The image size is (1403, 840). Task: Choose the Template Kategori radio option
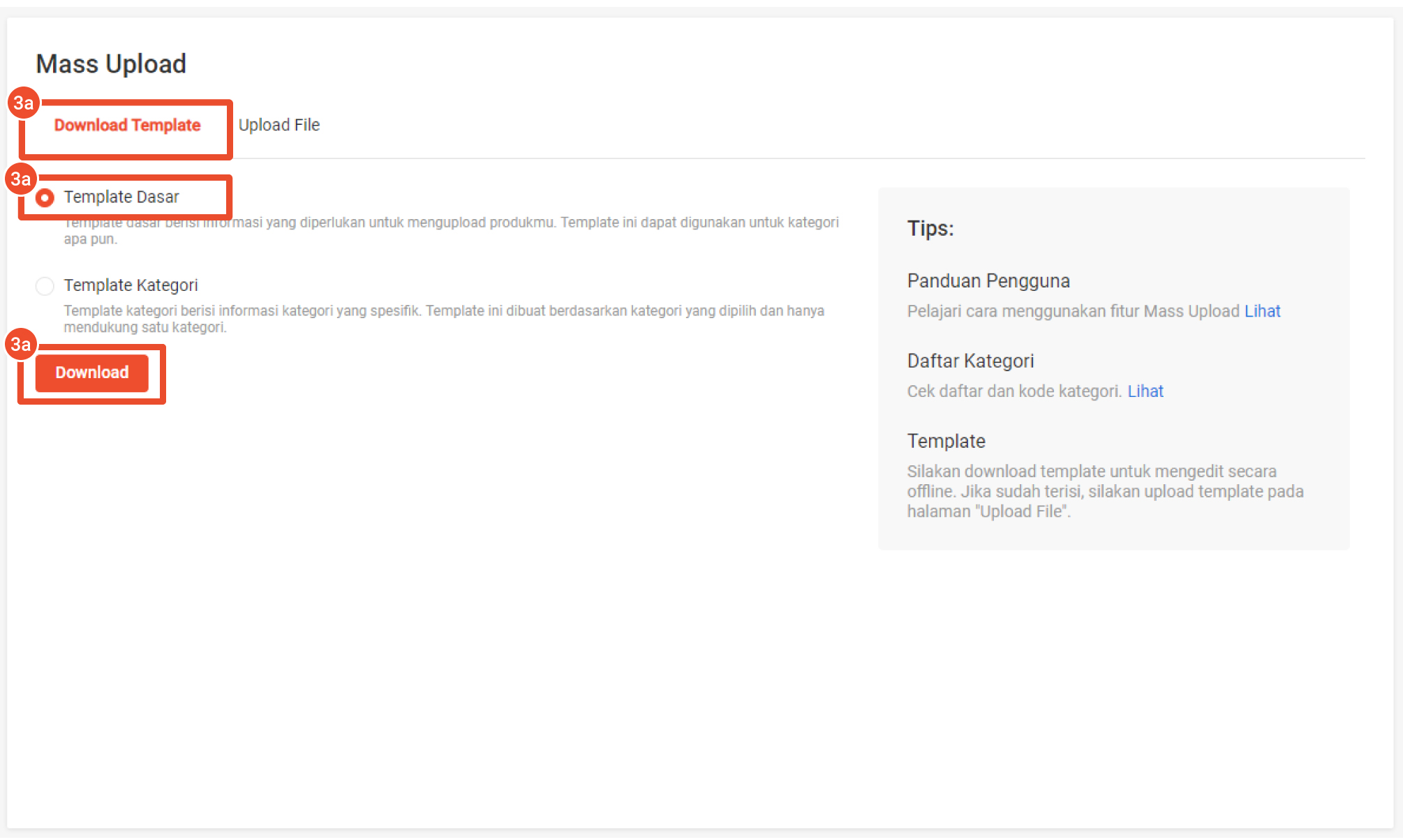[45, 286]
